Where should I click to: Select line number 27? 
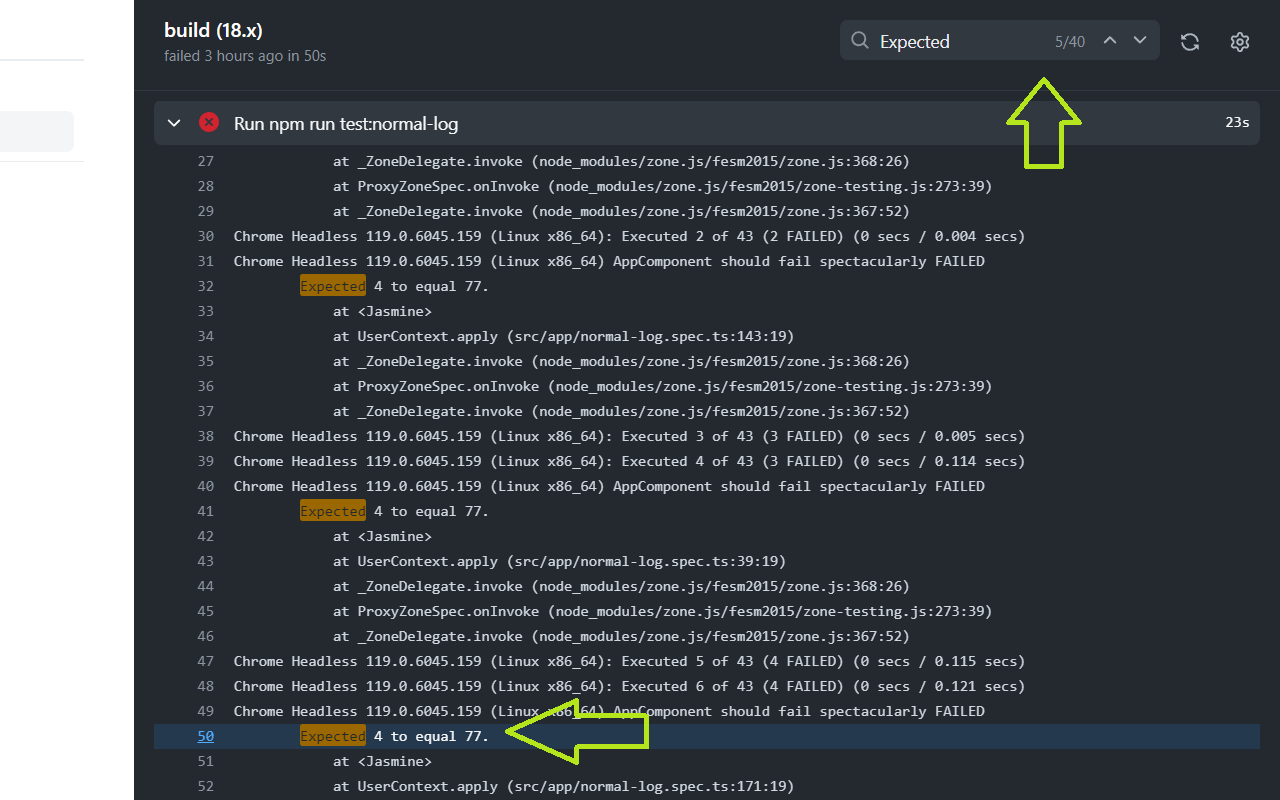click(205, 161)
